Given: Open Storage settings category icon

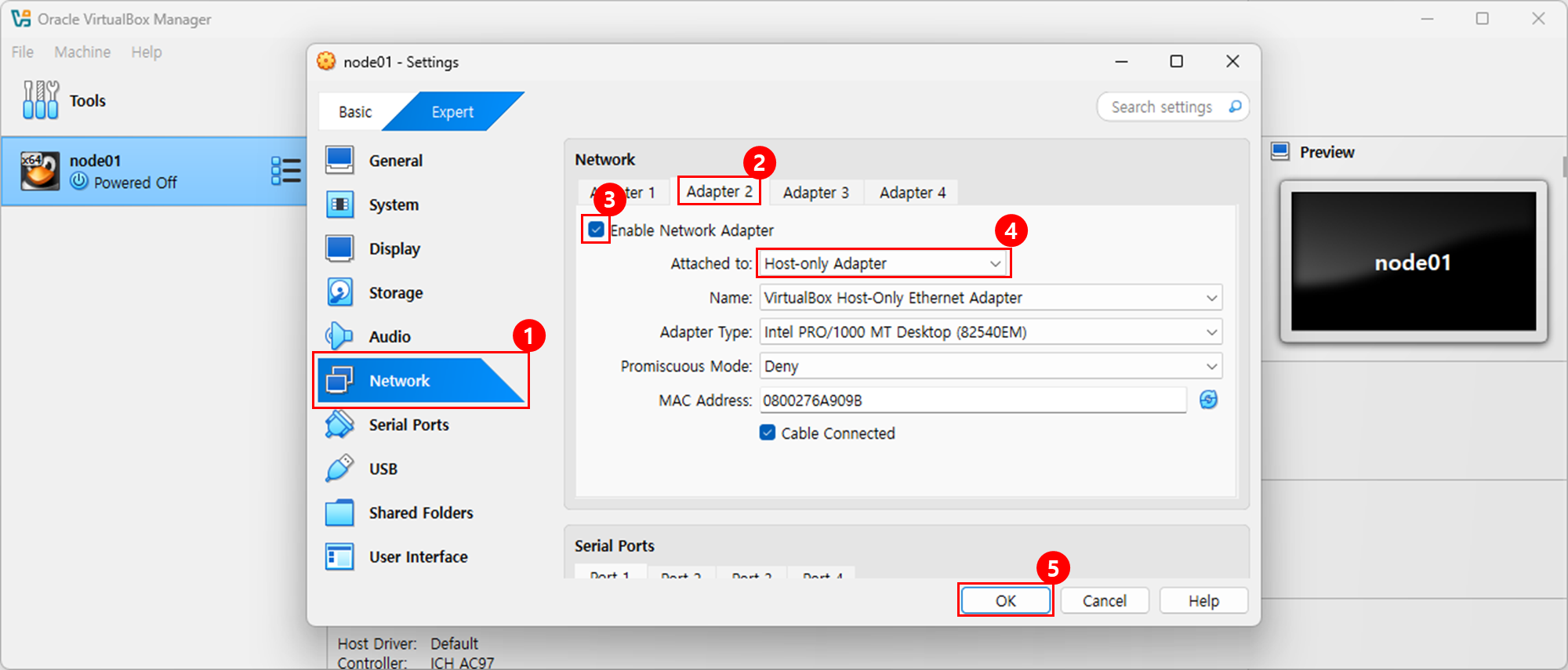Looking at the screenshot, I should (x=339, y=292).
